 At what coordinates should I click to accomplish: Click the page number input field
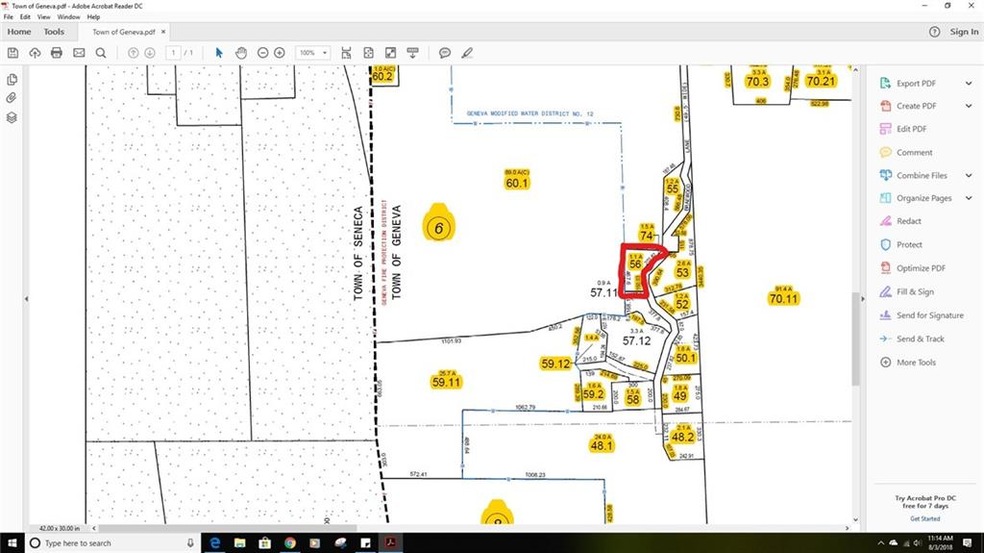[x=174, y=53]
